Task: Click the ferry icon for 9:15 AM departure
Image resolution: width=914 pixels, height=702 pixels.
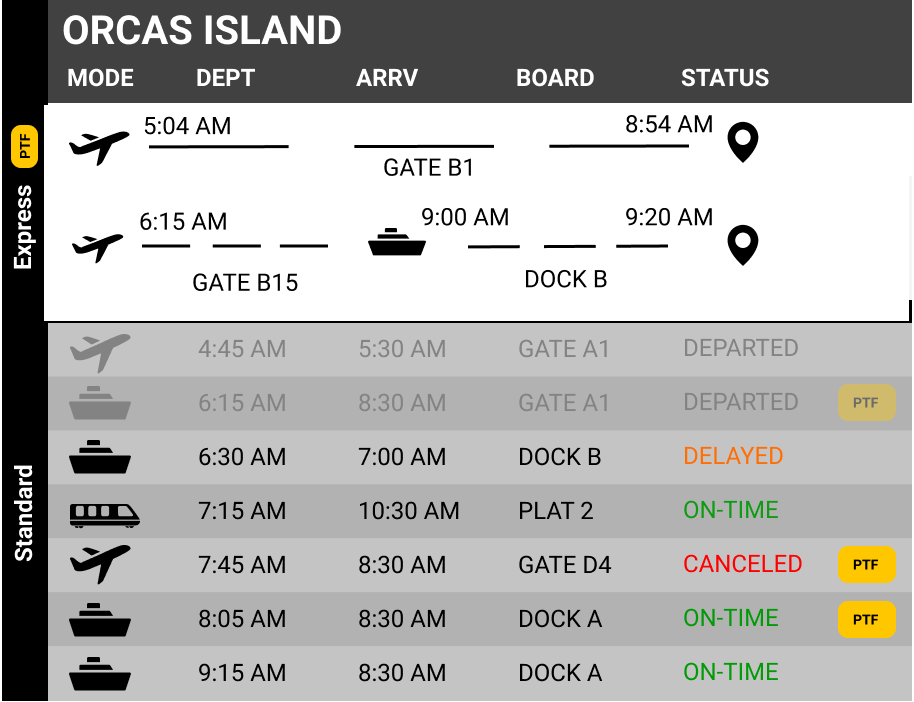Action: click(x=100, y=674)
